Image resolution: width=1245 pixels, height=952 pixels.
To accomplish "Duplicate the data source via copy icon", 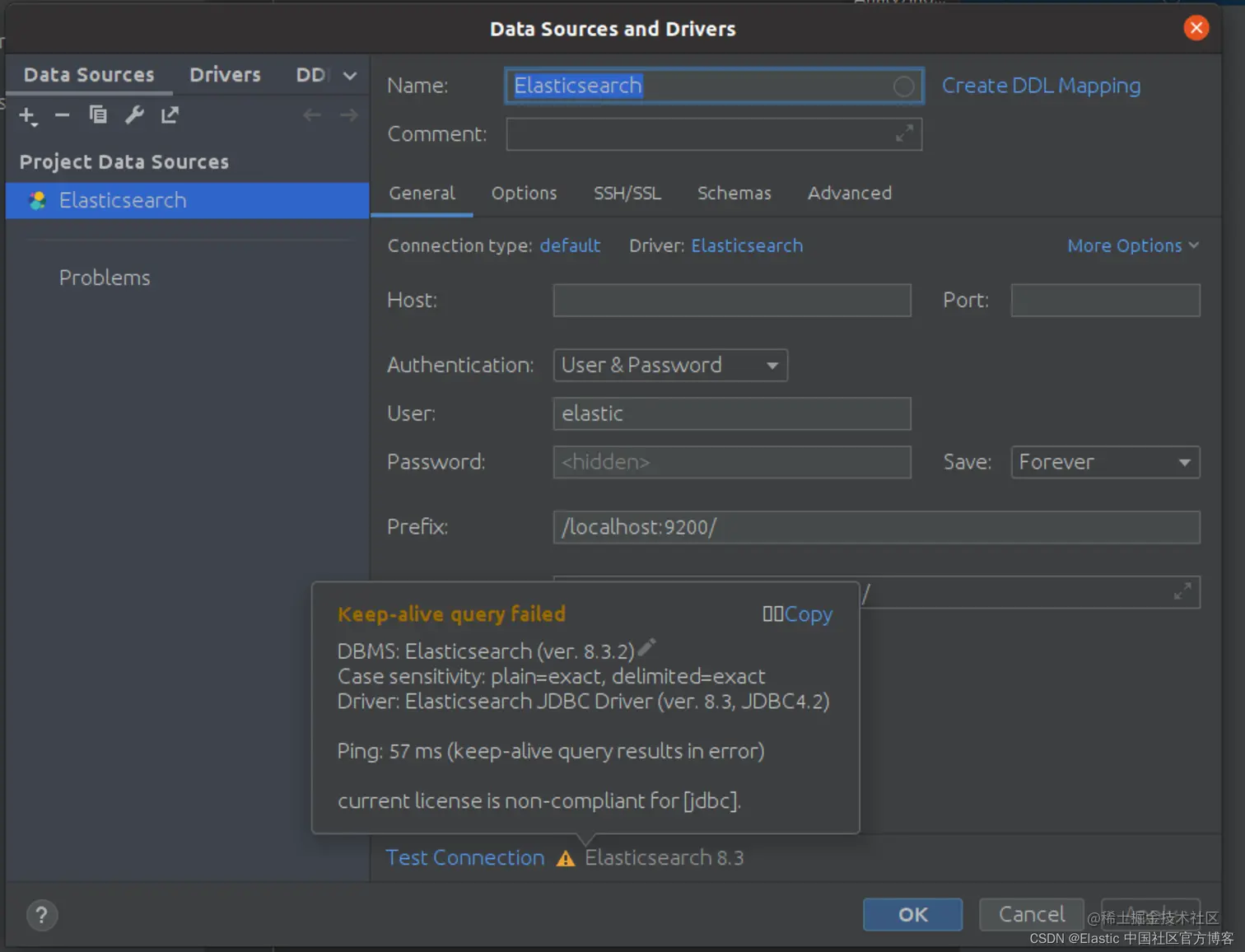I will 97,115.
